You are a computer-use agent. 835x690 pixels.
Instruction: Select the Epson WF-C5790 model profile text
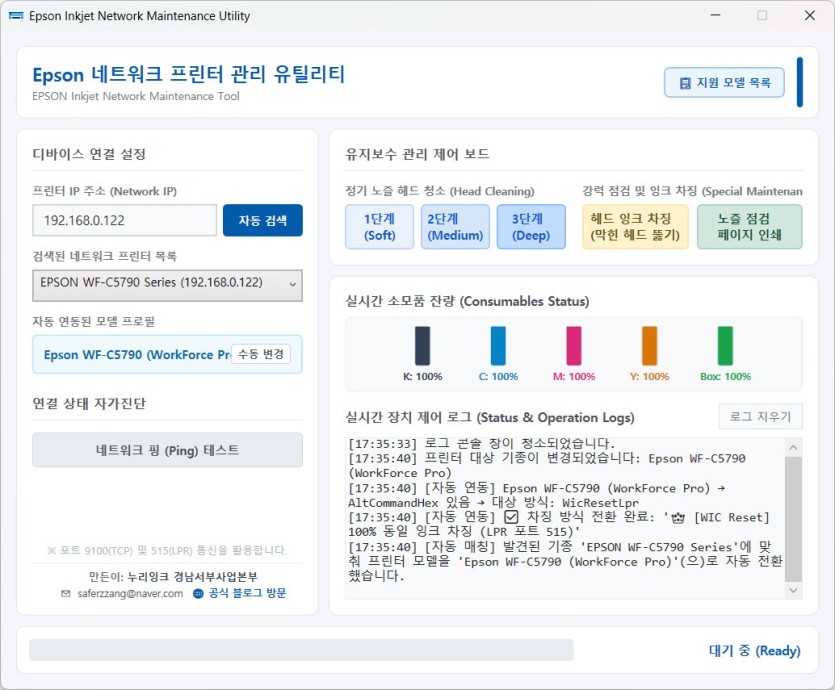tap(137, 355)
